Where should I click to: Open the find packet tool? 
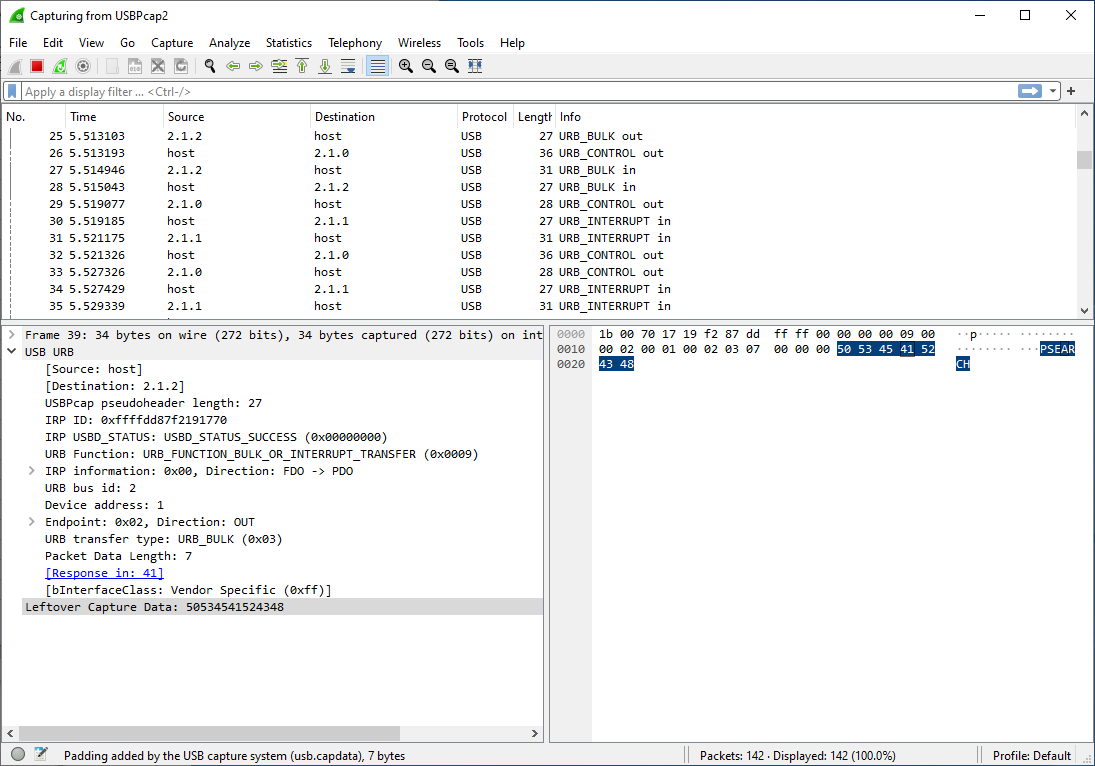[210, 66]
